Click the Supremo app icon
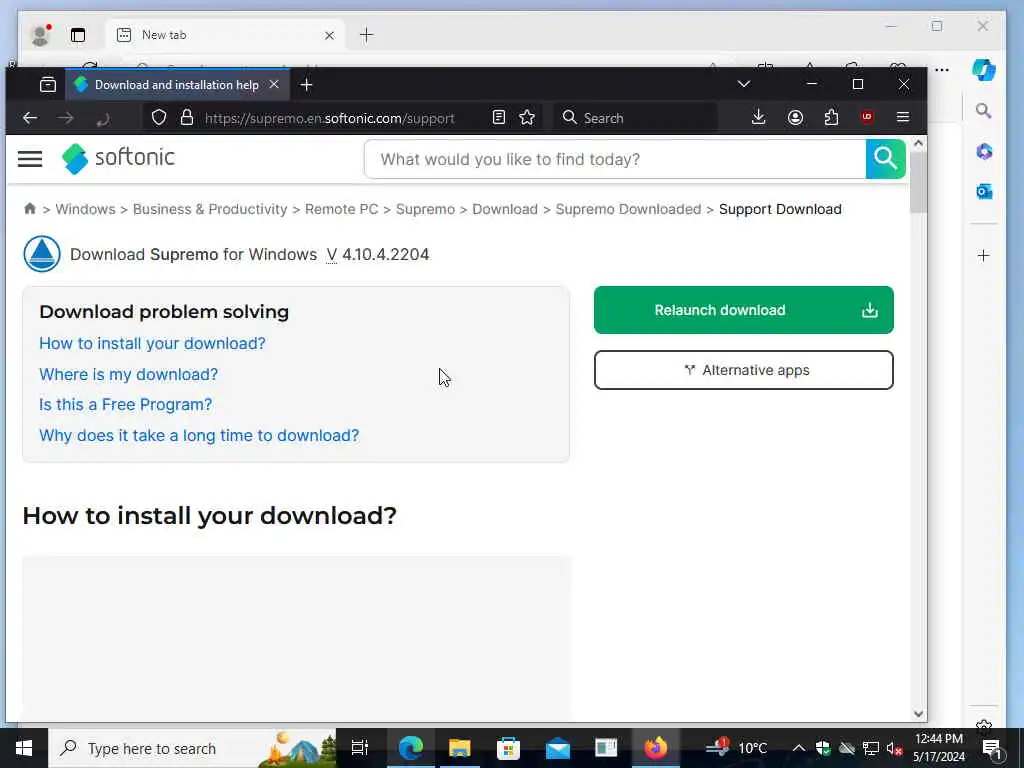This screenshot has width=1024, height=768. [42, 254]
